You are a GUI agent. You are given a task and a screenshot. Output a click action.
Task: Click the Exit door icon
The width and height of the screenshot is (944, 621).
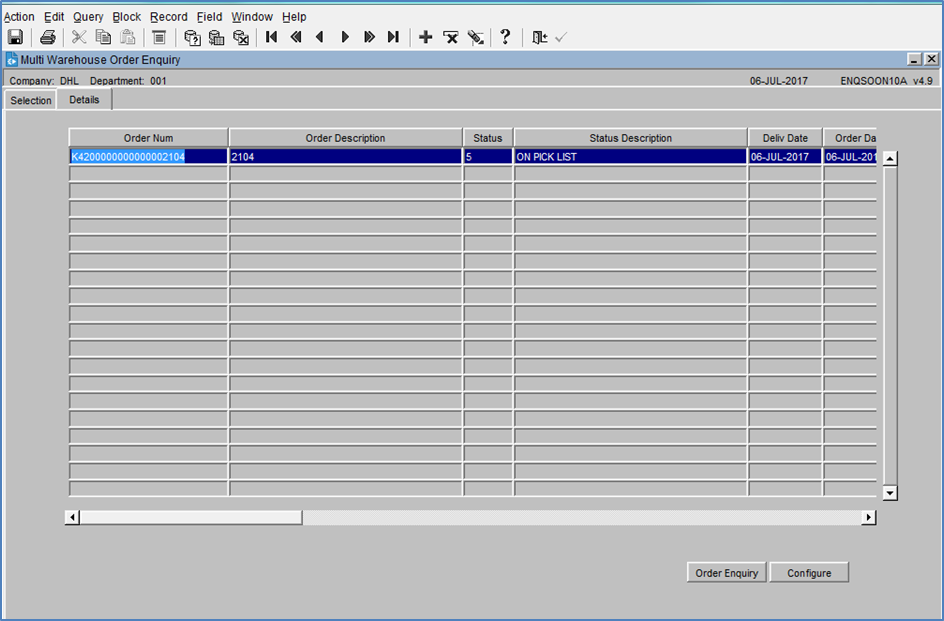click(x=539, y=37)
